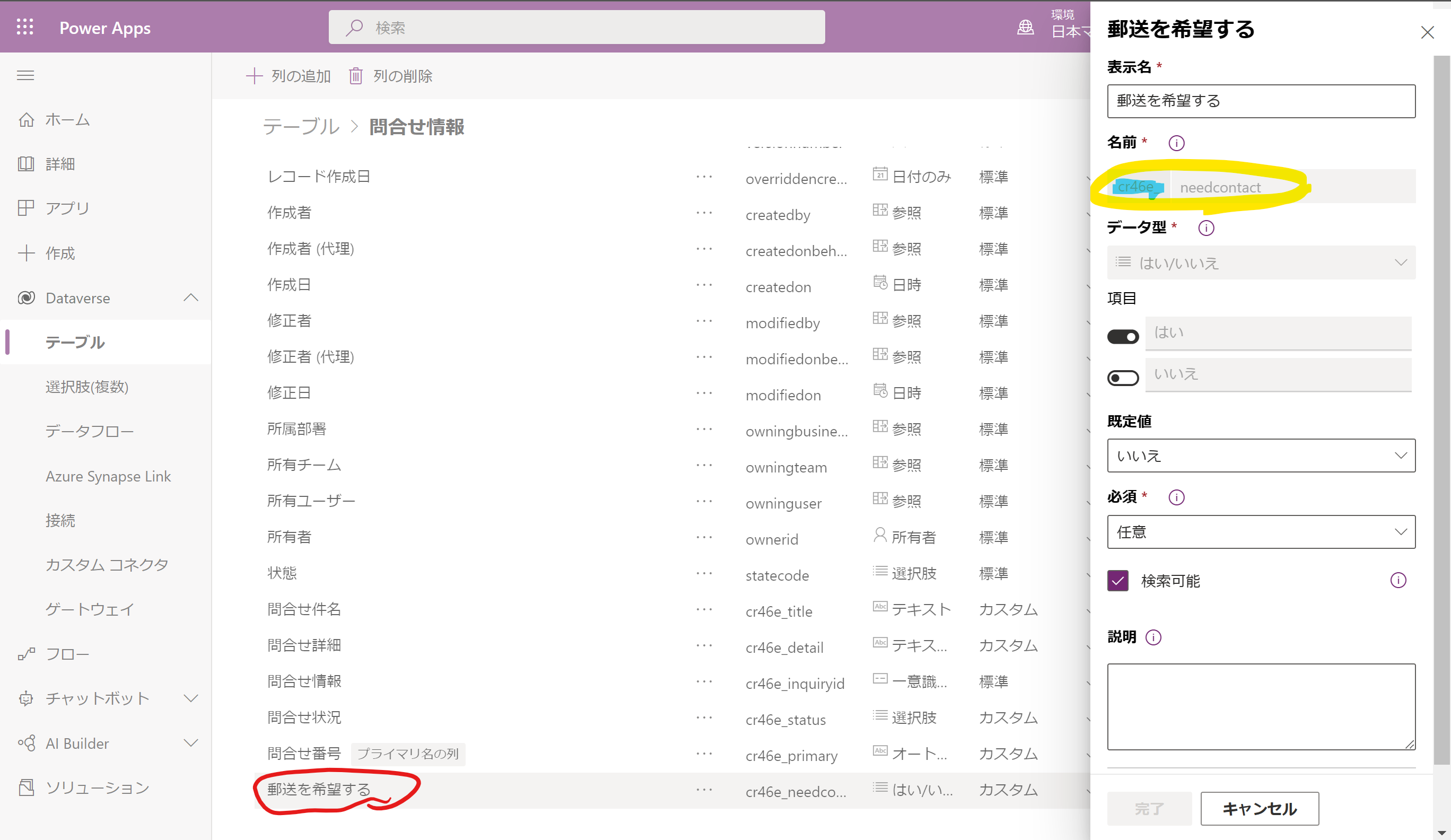Screen dimensions: 1451x840
Task: Toggle the はい item switch
Action: (x=1123, y=337)
